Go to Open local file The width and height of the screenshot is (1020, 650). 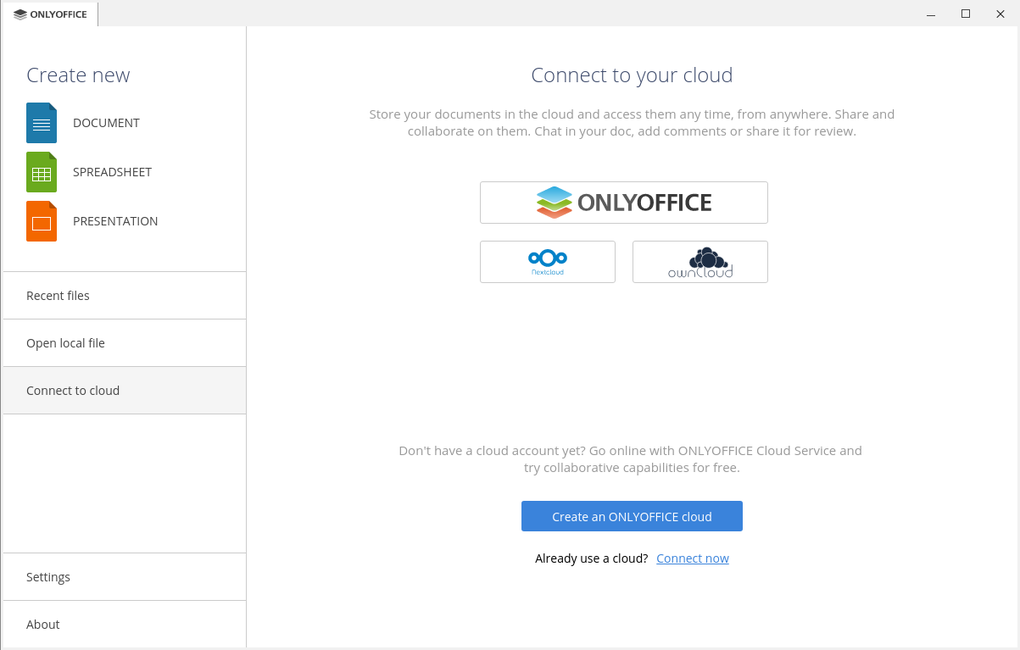pyautogui.click(x=65, y=343)
